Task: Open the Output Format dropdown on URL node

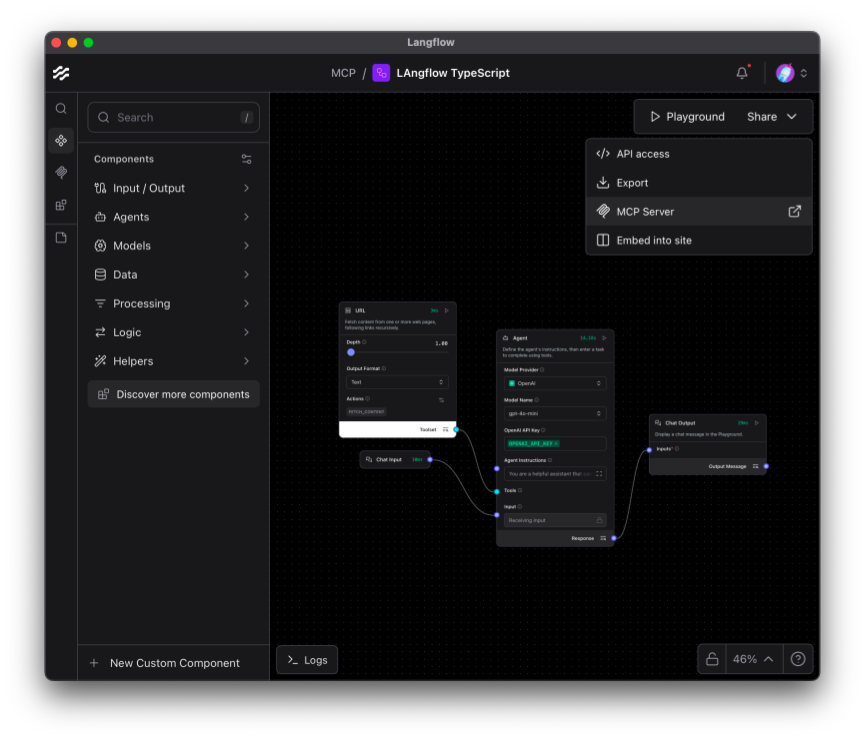Action: 397,382
